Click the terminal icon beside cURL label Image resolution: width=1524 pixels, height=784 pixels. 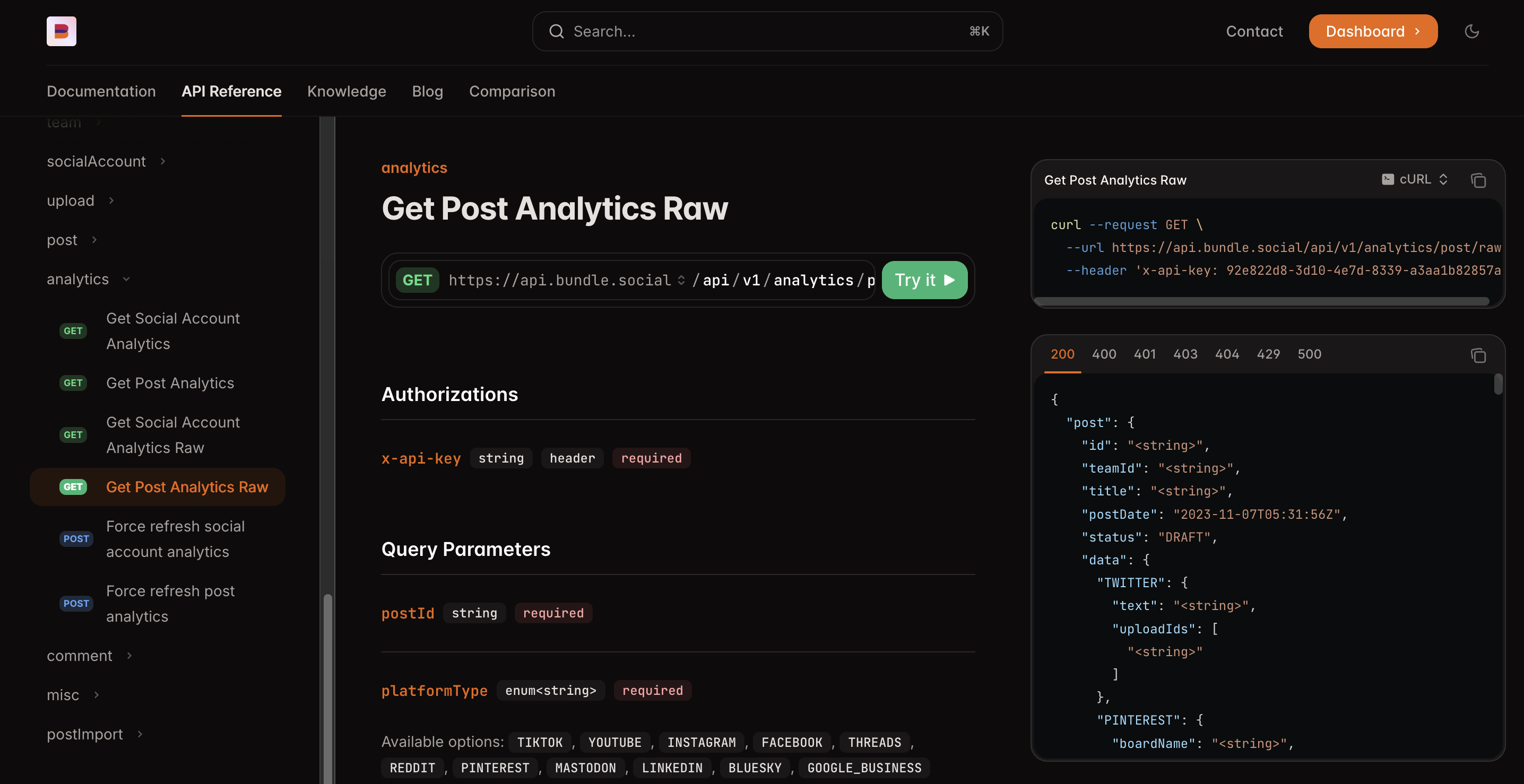point(1389,179)
